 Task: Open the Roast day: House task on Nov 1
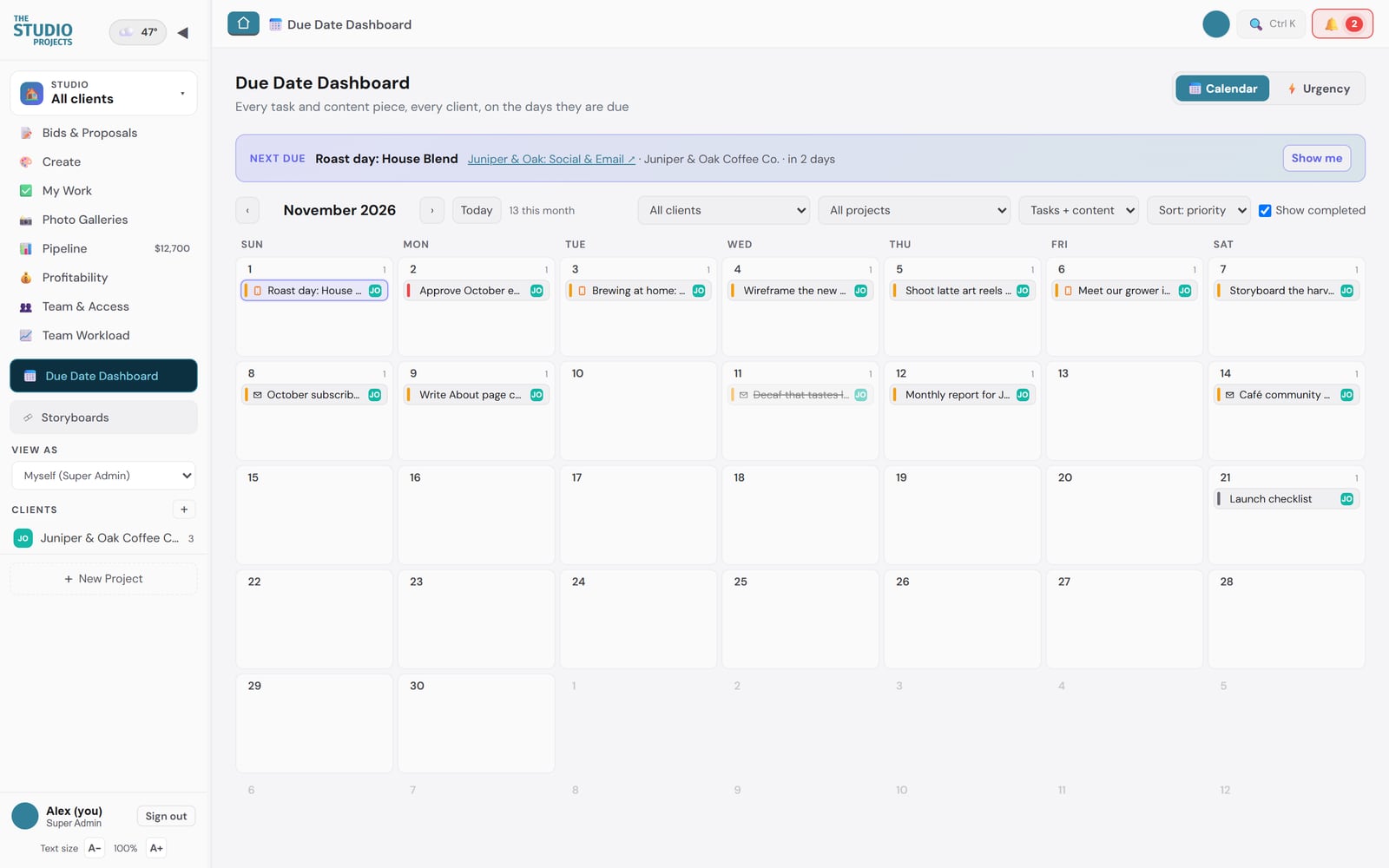tap(314, 291)
